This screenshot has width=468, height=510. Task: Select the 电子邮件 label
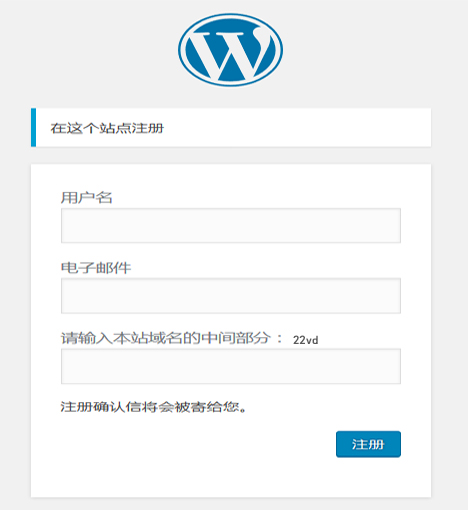pos(96,268)
